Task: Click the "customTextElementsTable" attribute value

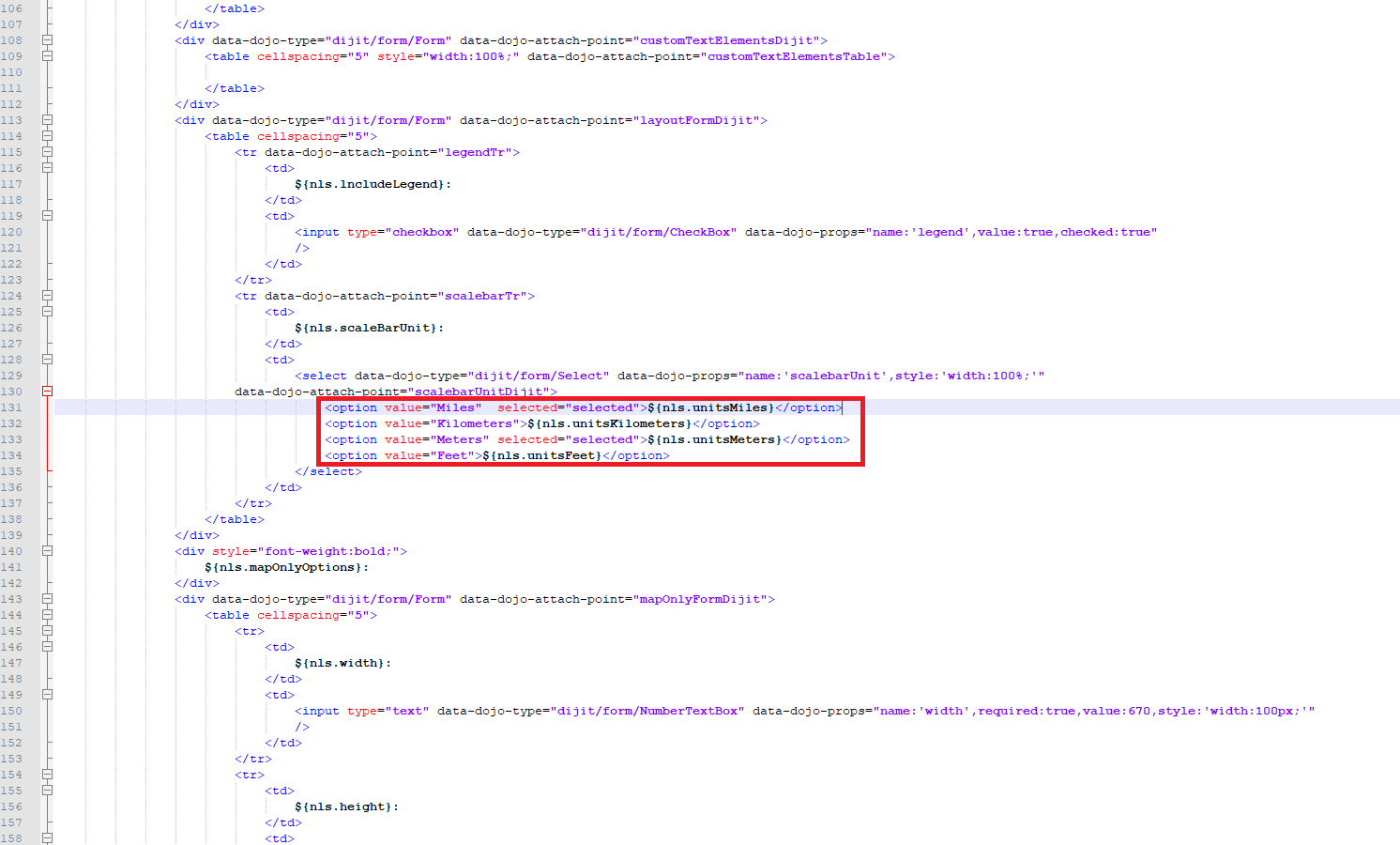Action: [794, 56]
